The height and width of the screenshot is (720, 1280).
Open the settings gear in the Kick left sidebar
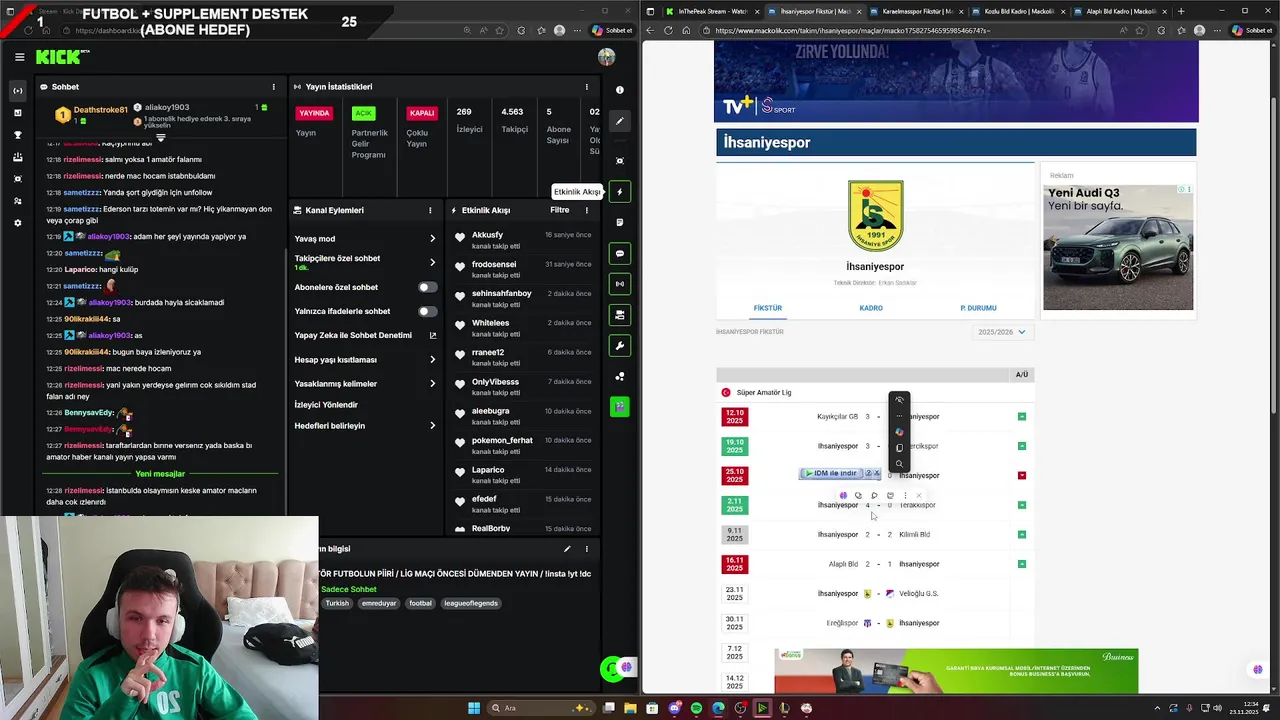pos(18,223)
